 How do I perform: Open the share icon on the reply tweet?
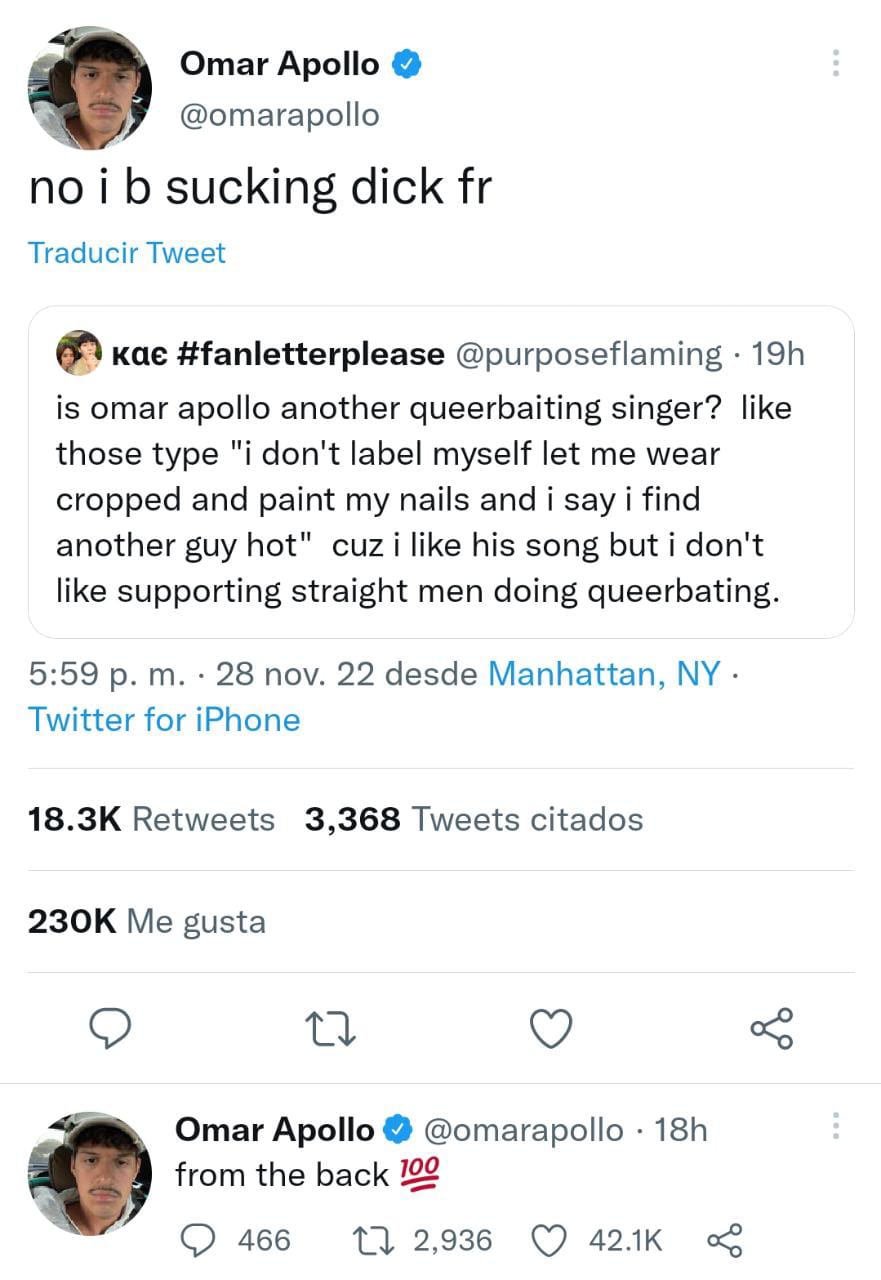[x=726, y=1240]
